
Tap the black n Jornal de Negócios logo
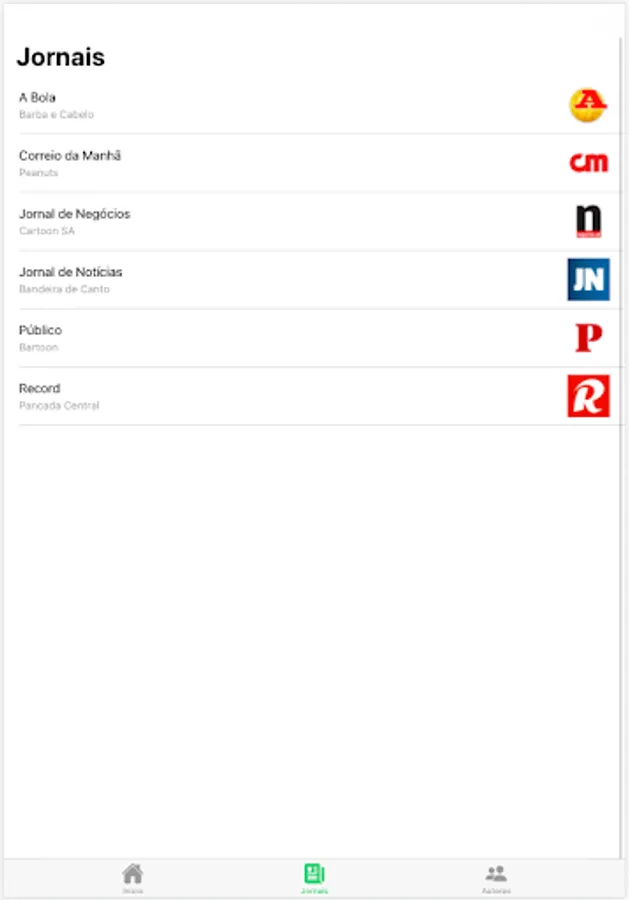(588, 221)
